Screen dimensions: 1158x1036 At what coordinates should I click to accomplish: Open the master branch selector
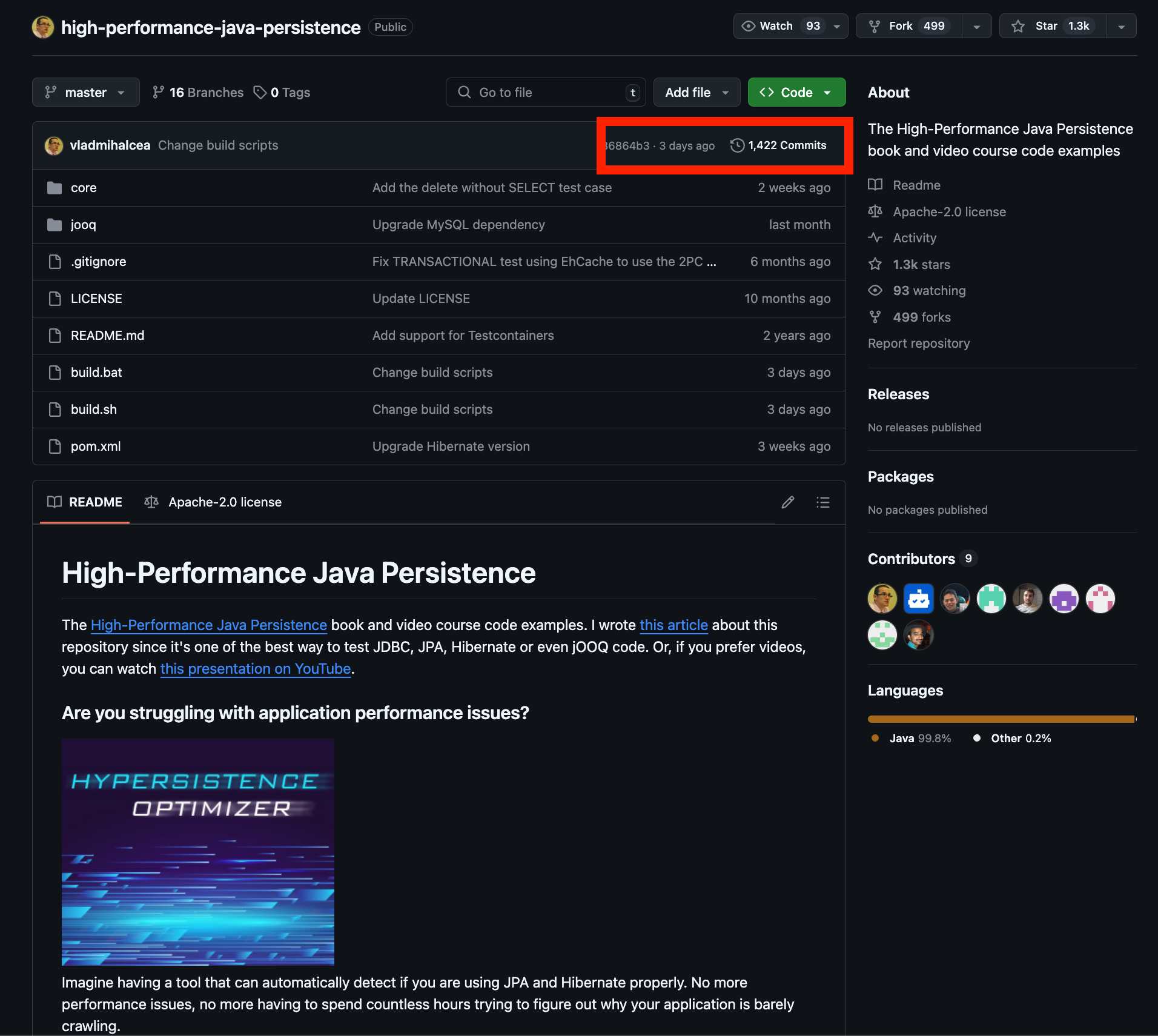(85, 92)
